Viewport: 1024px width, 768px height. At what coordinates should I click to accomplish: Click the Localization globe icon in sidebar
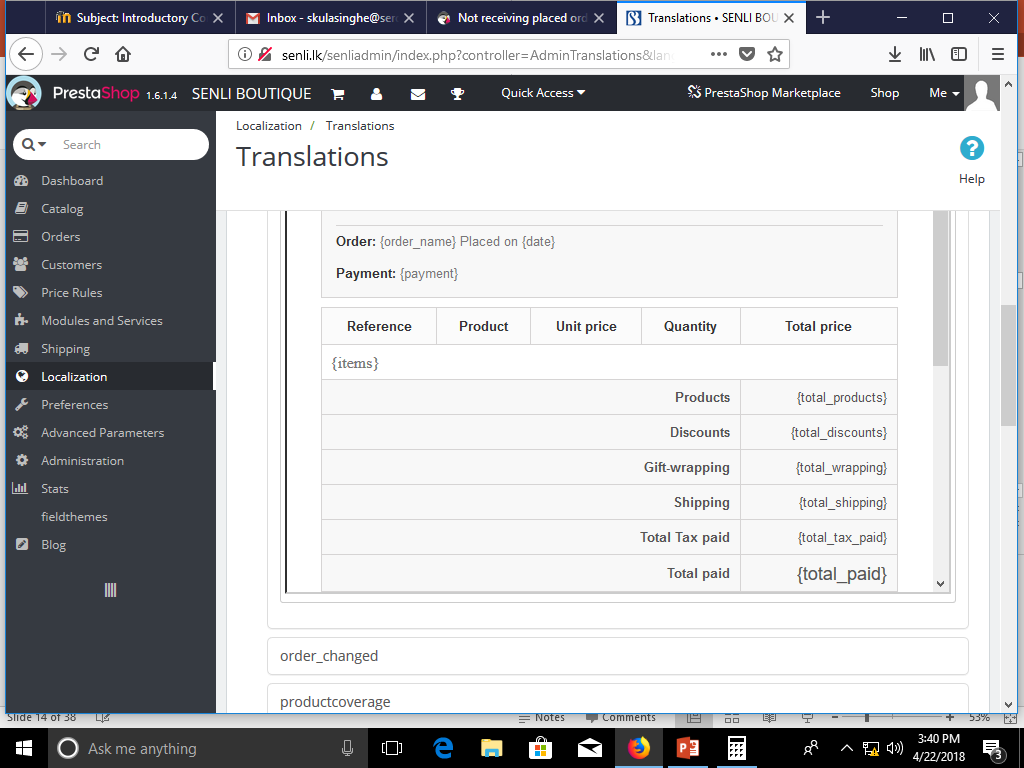(x=22, y=376)
